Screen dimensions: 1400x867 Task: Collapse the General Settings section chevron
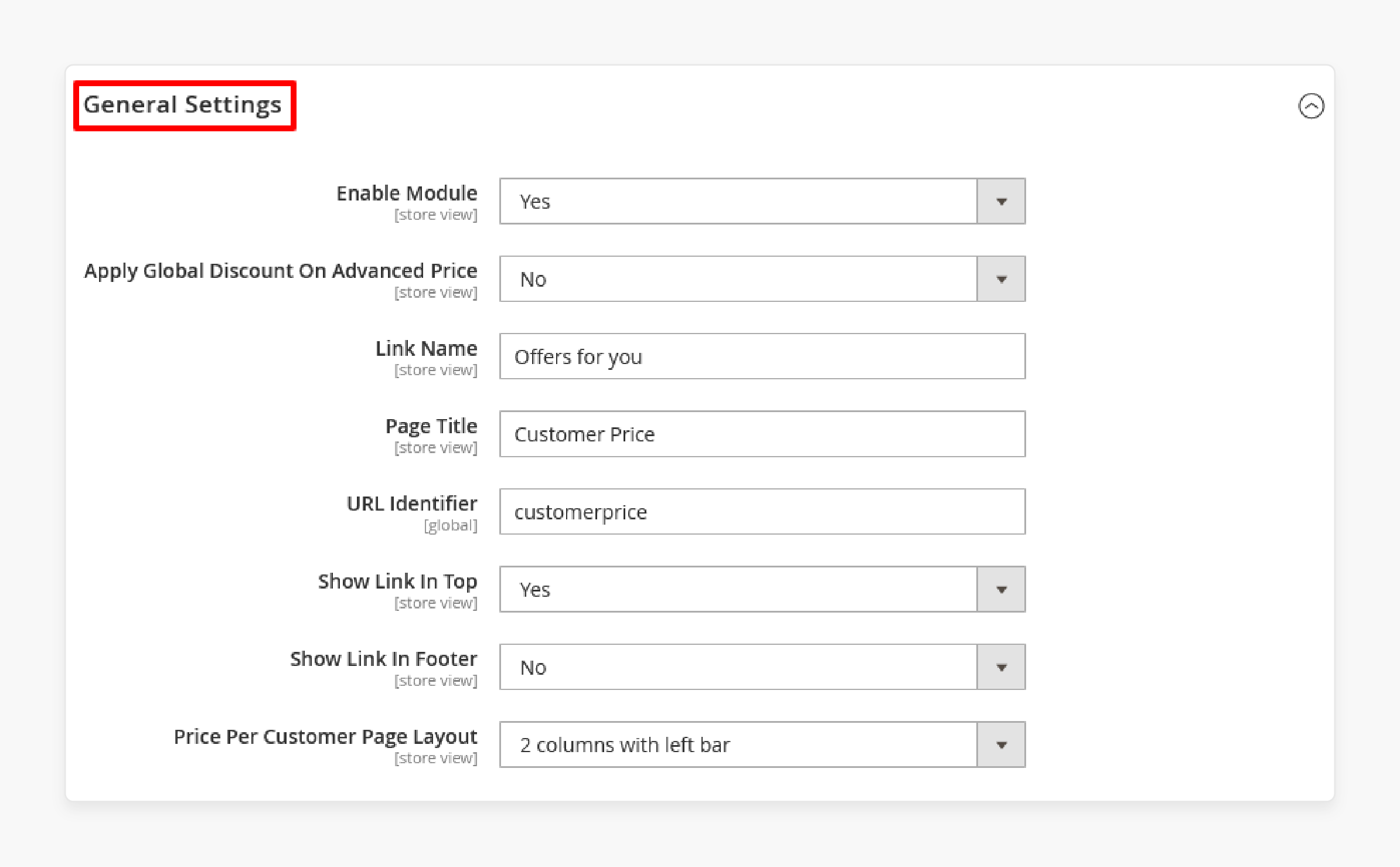pos(1311,106)
